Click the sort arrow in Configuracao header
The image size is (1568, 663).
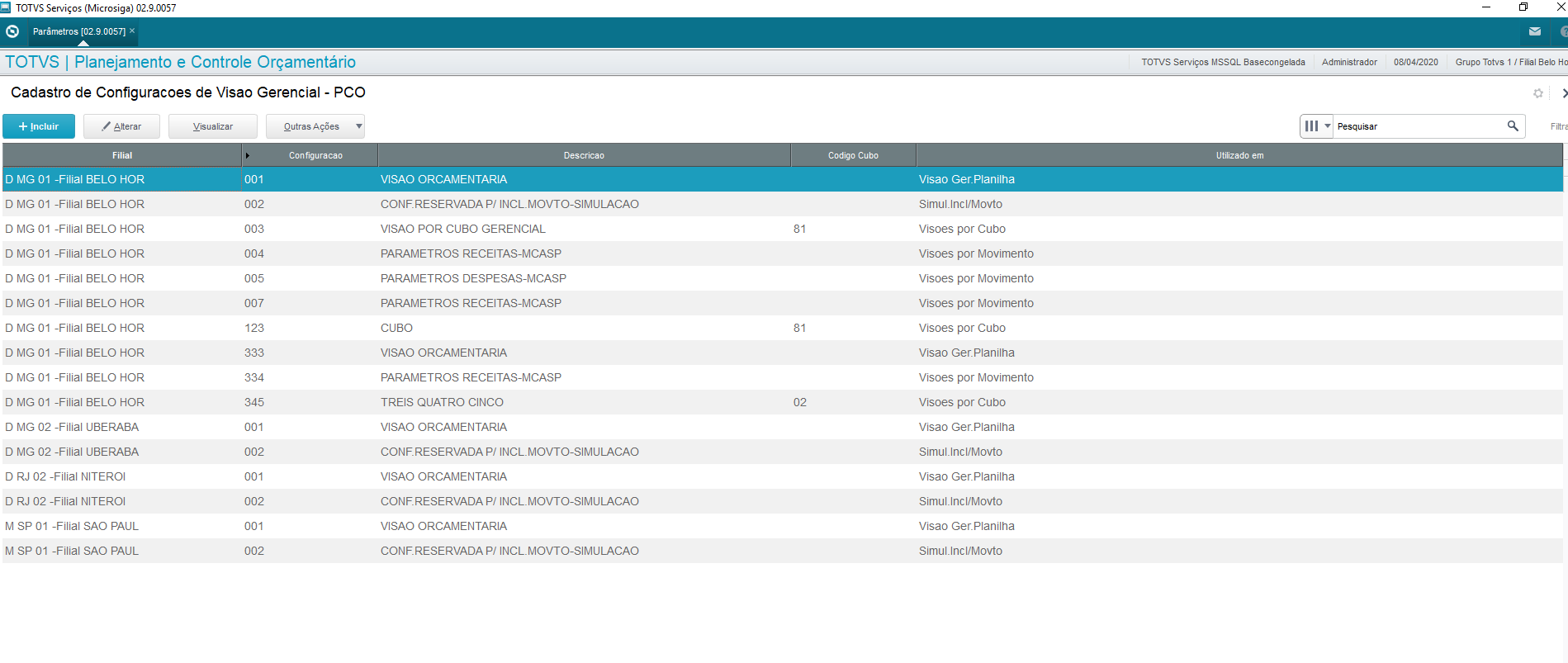click(x=247, y=155)
